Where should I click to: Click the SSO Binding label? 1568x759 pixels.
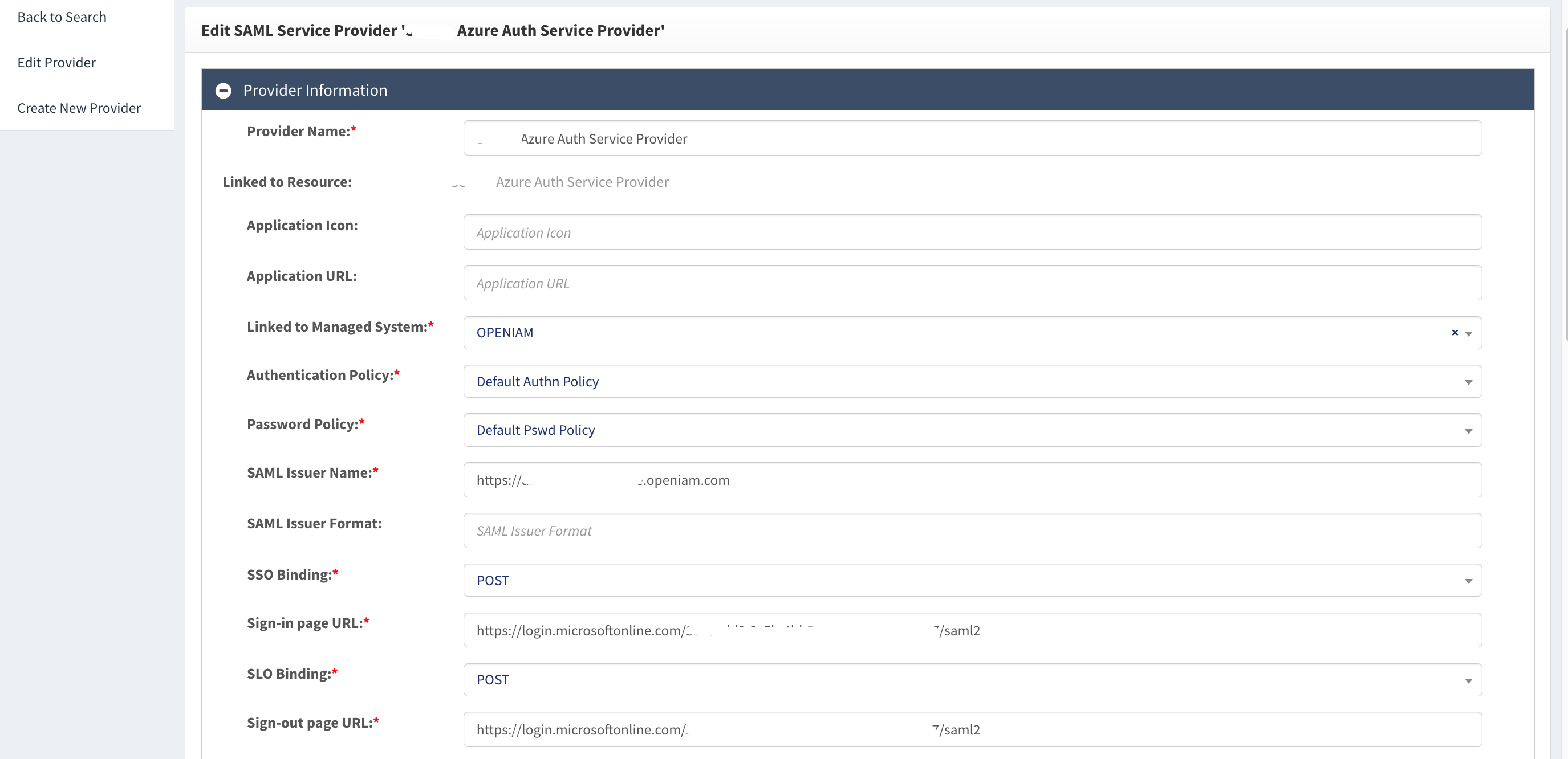pyautogui.click(x=292, y=575)
